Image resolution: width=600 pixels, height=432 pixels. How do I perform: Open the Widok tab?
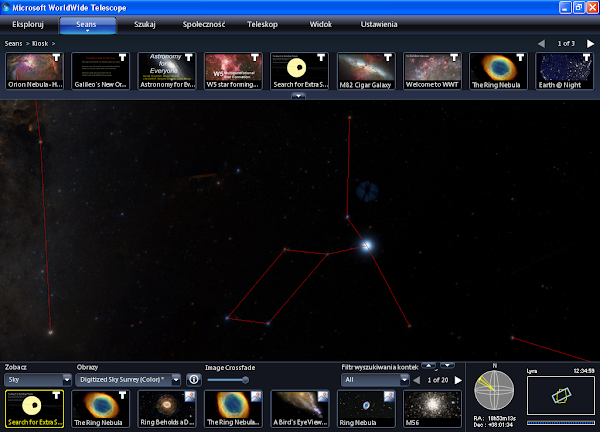click(321, 24)
